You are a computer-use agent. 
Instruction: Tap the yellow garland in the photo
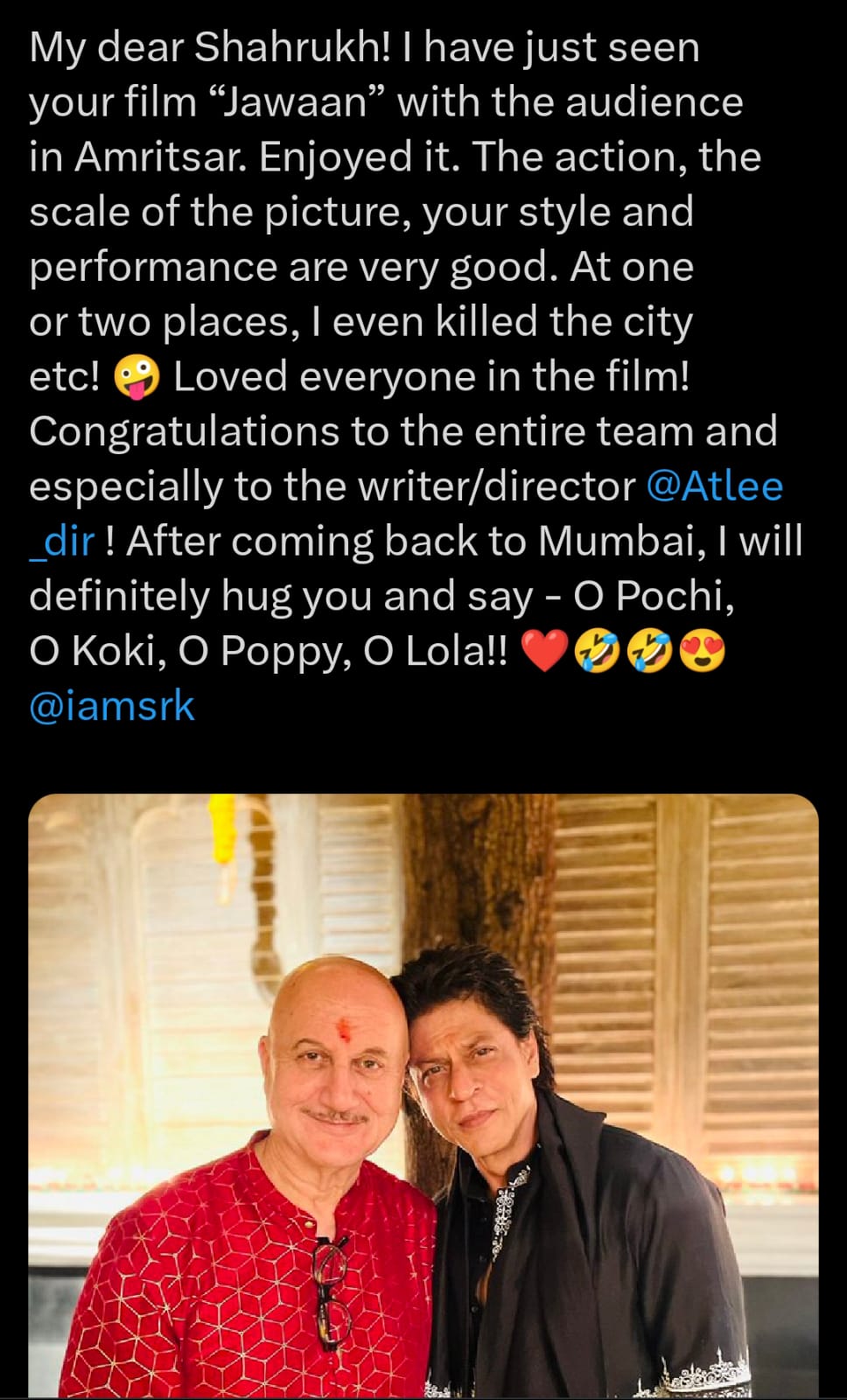[x=222, y=827]
